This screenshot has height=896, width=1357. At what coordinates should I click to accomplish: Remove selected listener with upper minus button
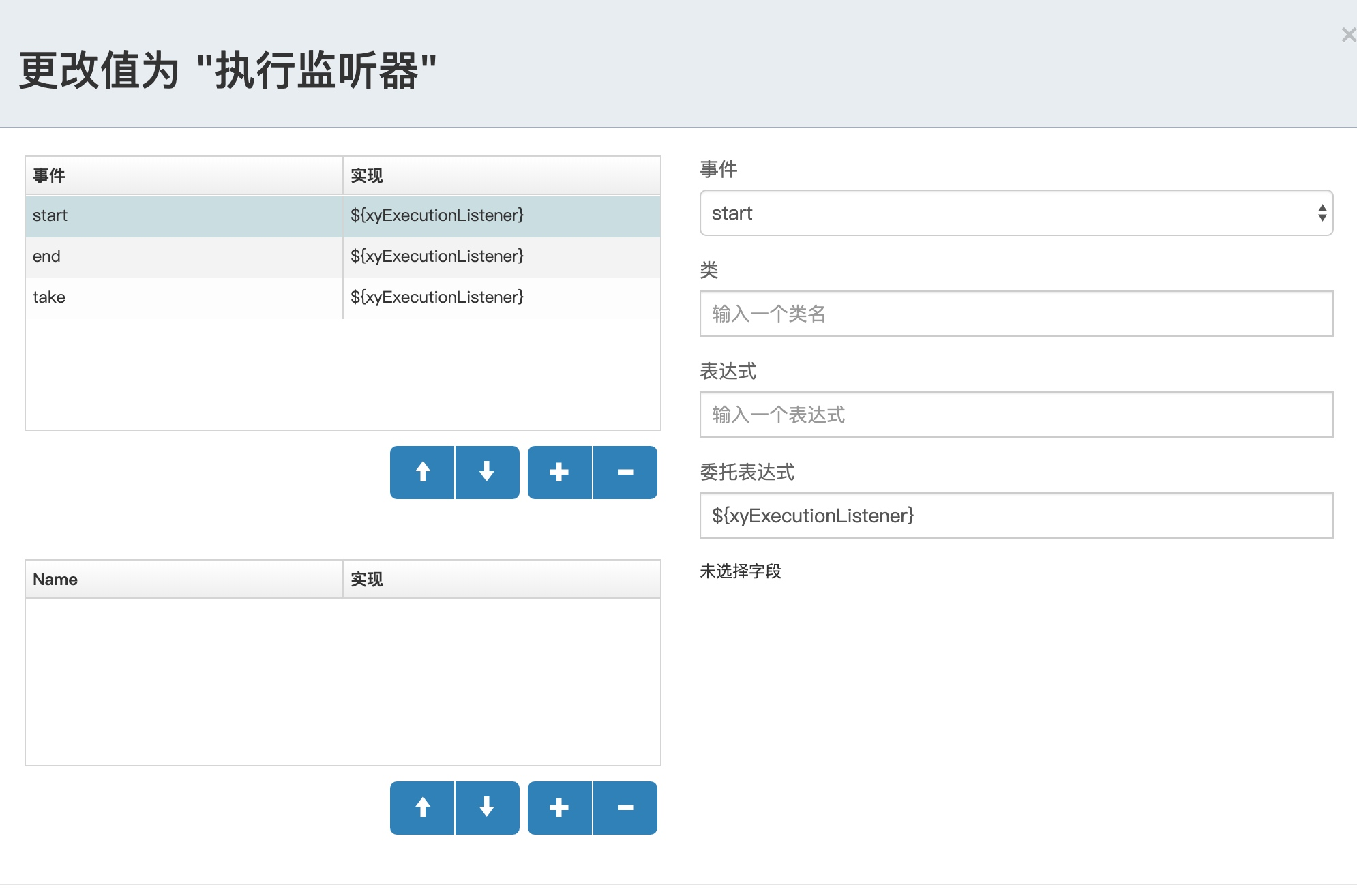[625, 473]
